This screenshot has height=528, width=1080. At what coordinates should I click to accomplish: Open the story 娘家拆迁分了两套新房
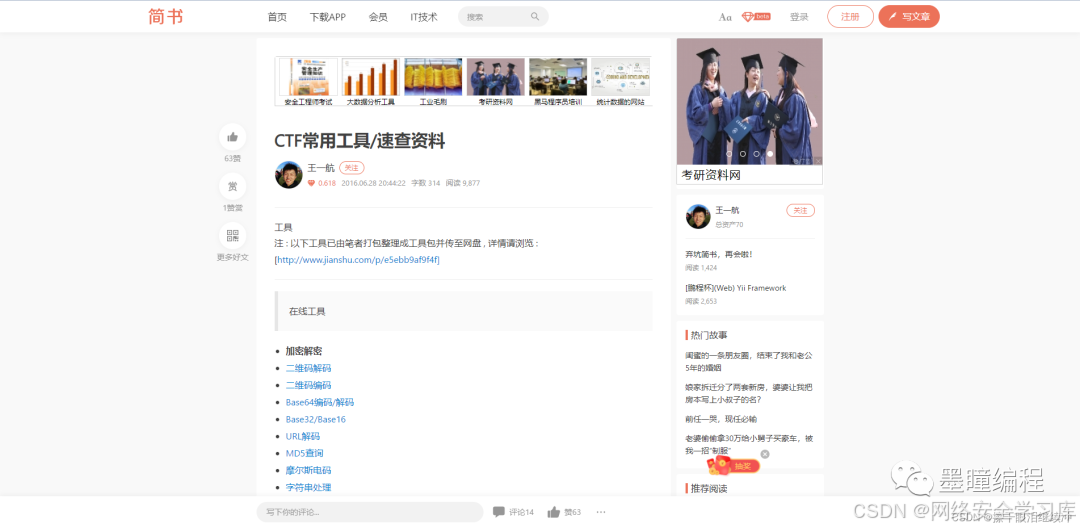coord(749,394)
